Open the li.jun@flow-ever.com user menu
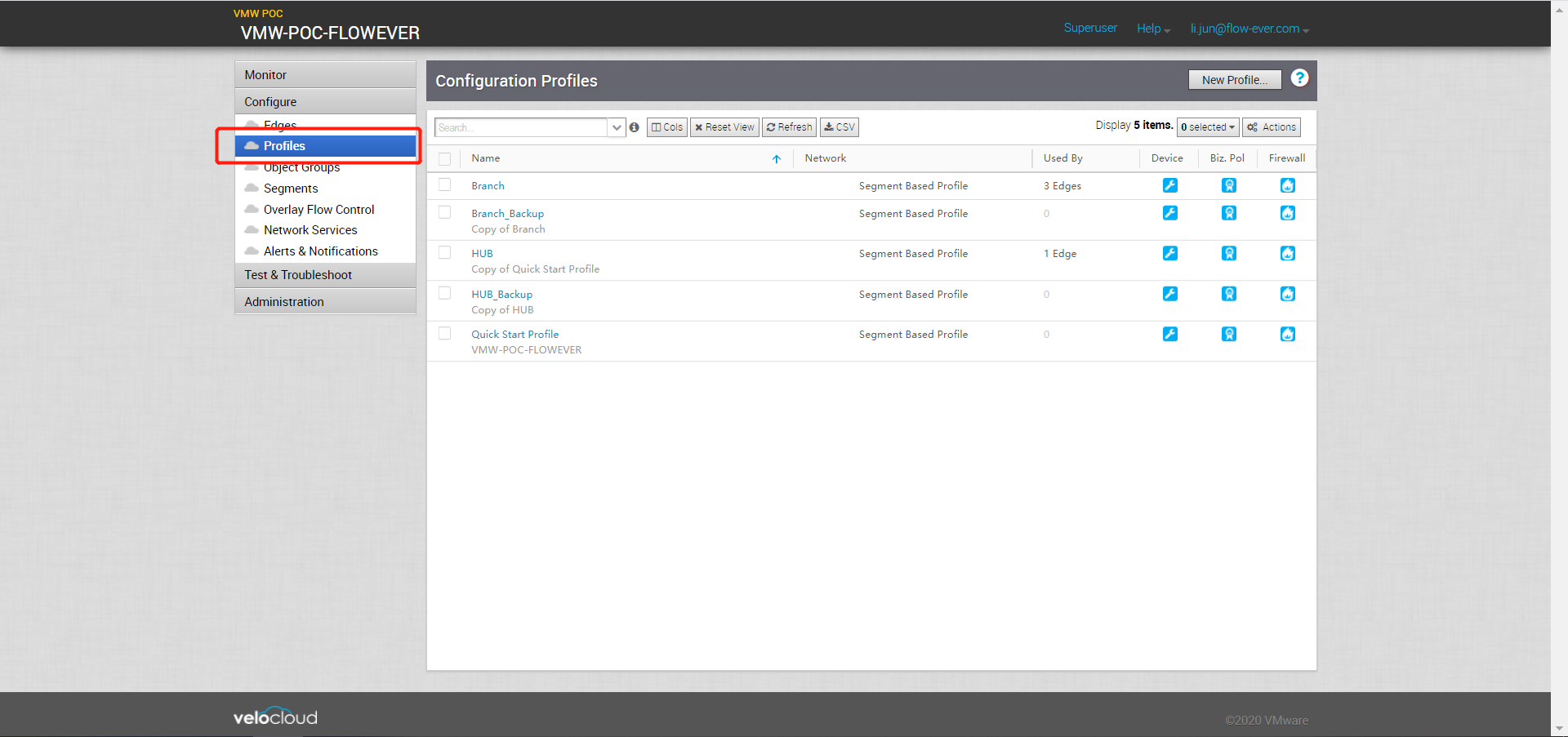This screenshot has width=1568, height=737. (1249, 29)
